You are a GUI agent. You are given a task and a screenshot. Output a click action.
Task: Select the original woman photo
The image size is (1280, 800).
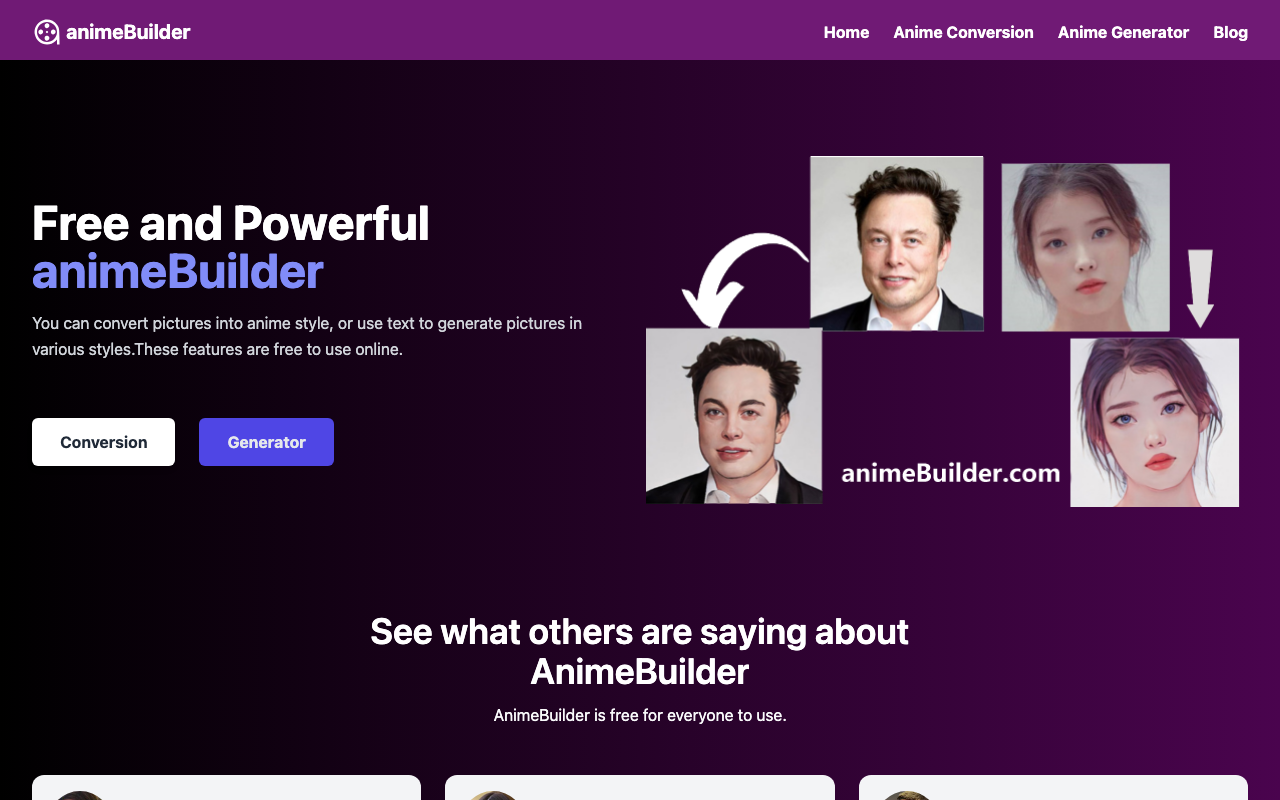click(x=1086, y=247)
